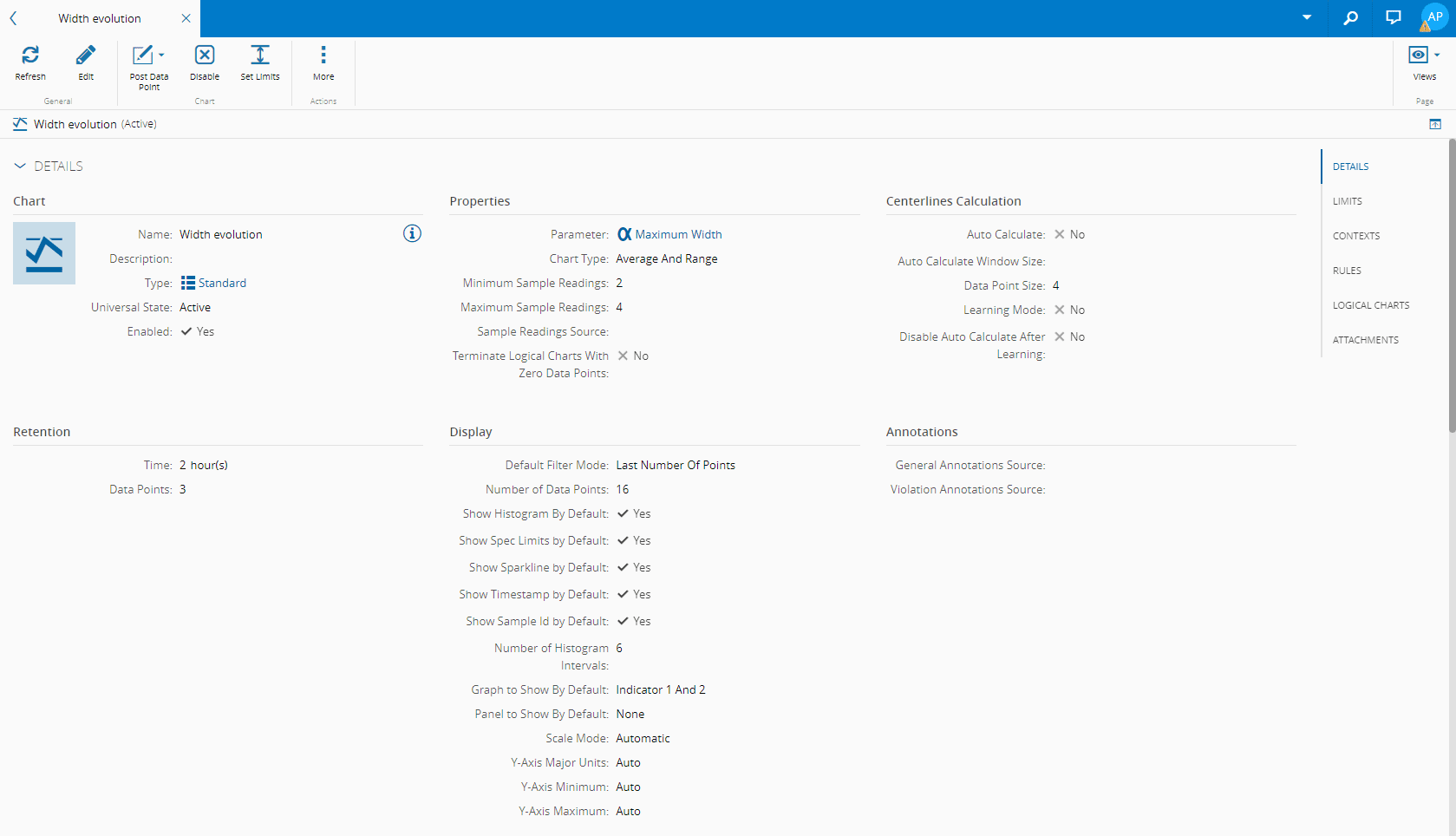The image size is (1456, 836).
Task: Open Set Limits tool
Action: tap(260, 56)
